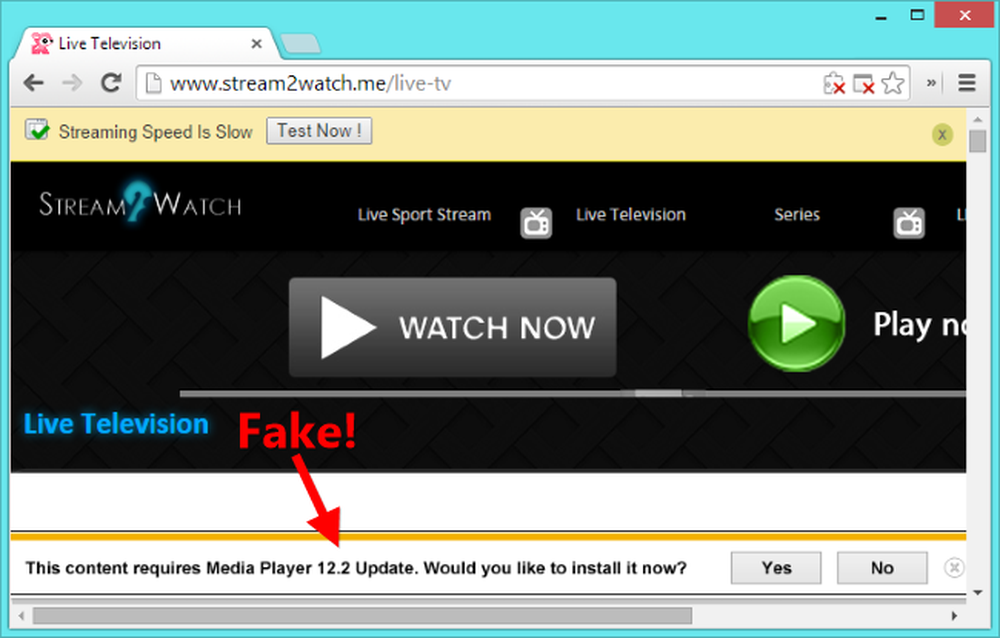The height and width of the screenshot is (638, 1000).
Task: Click the browser forward arrow
Action: (71, 83)
